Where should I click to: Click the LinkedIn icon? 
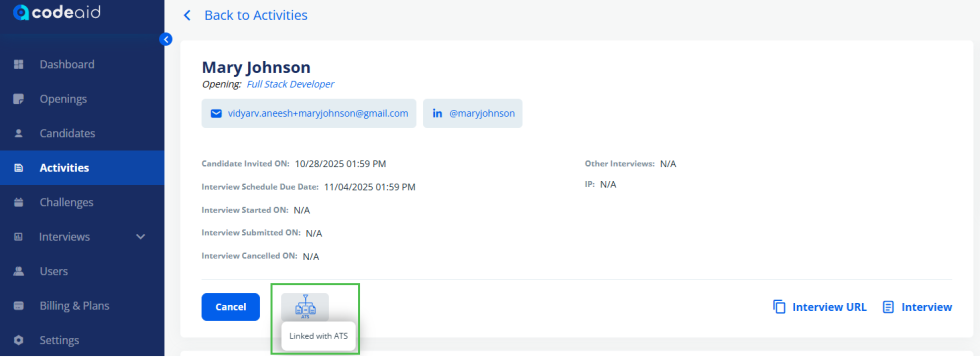[x=438, y=114]
